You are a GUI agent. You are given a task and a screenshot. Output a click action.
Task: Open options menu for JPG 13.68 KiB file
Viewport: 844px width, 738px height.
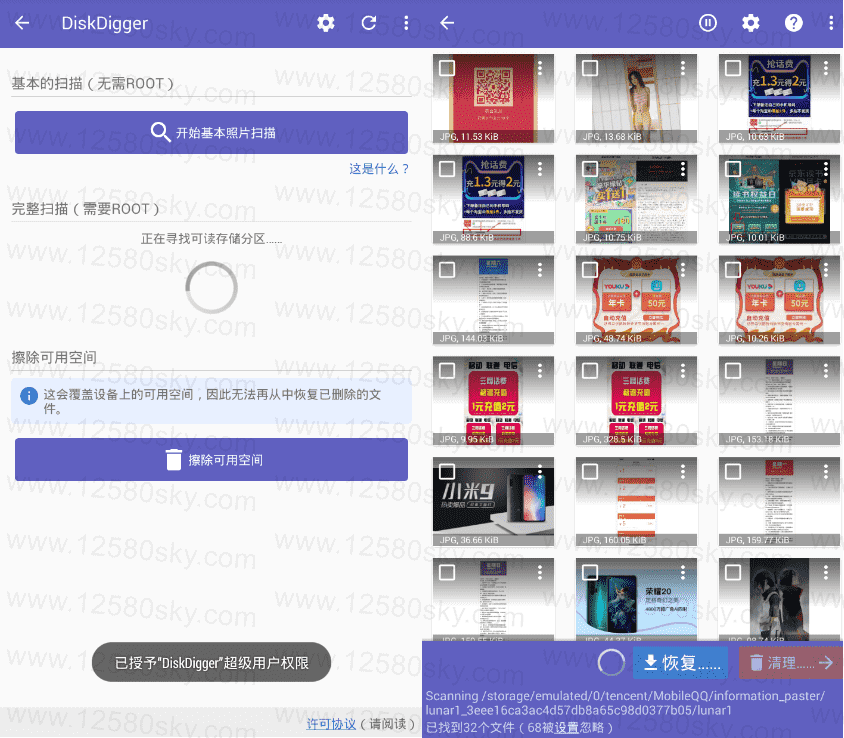click(x=683, y=68)
